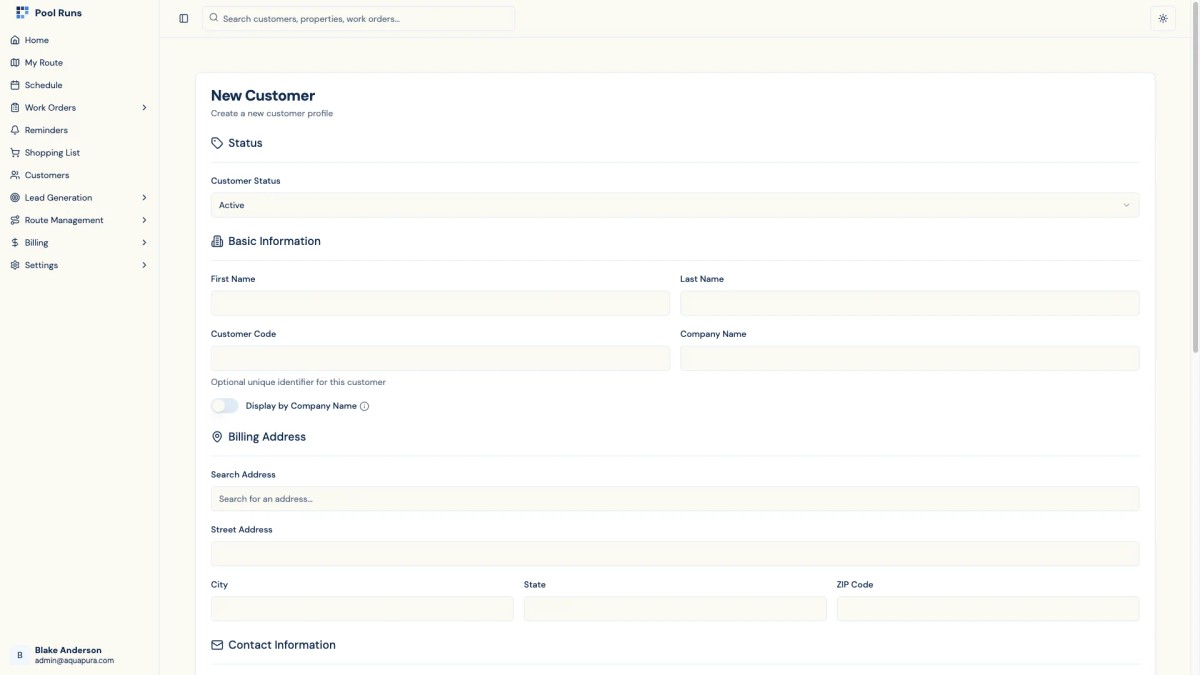
Task: Toggle the light/dark theme sun icon
Action: coord(1163,18)
